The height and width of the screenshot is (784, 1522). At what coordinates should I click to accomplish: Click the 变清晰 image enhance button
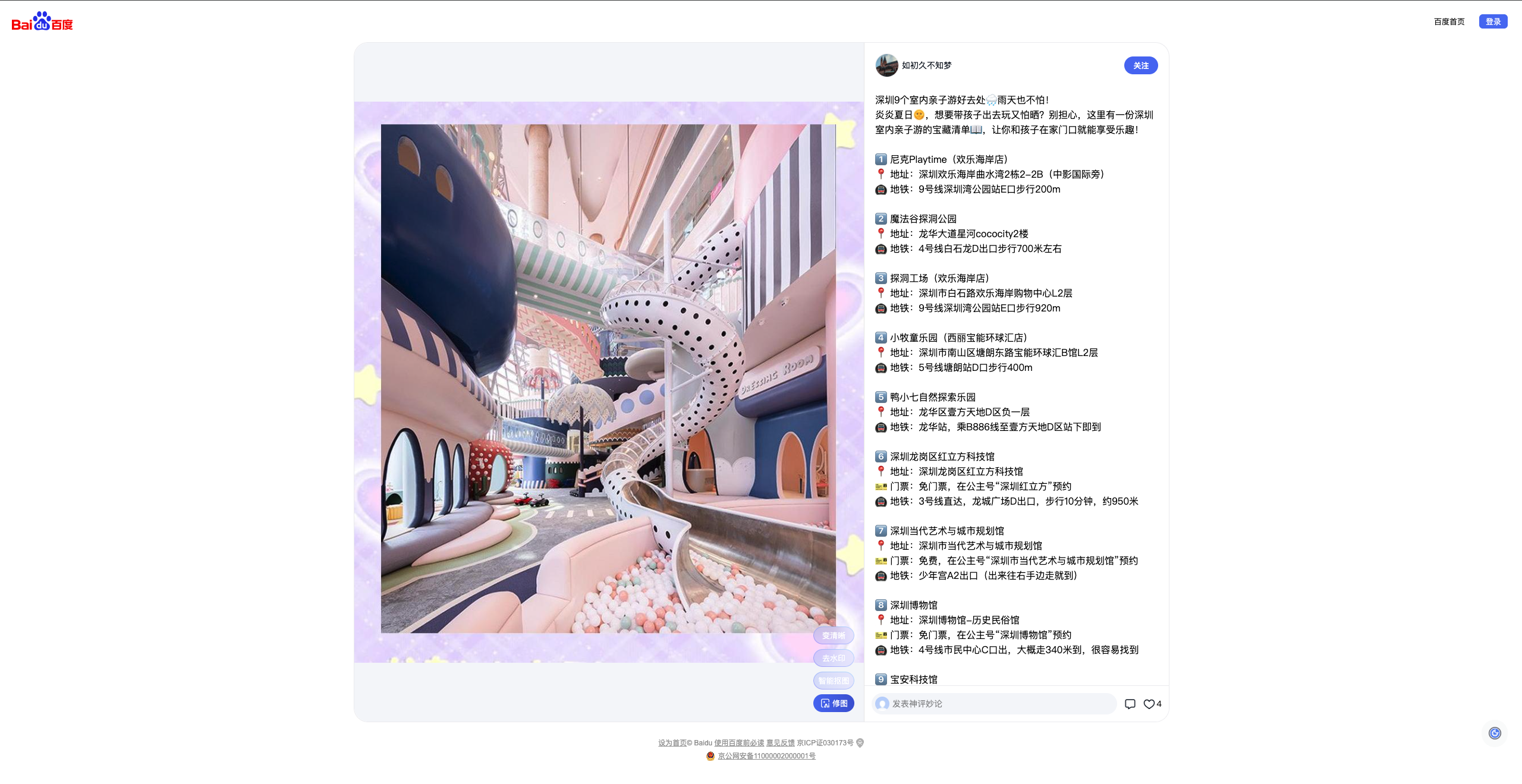[x=834, y=635]
